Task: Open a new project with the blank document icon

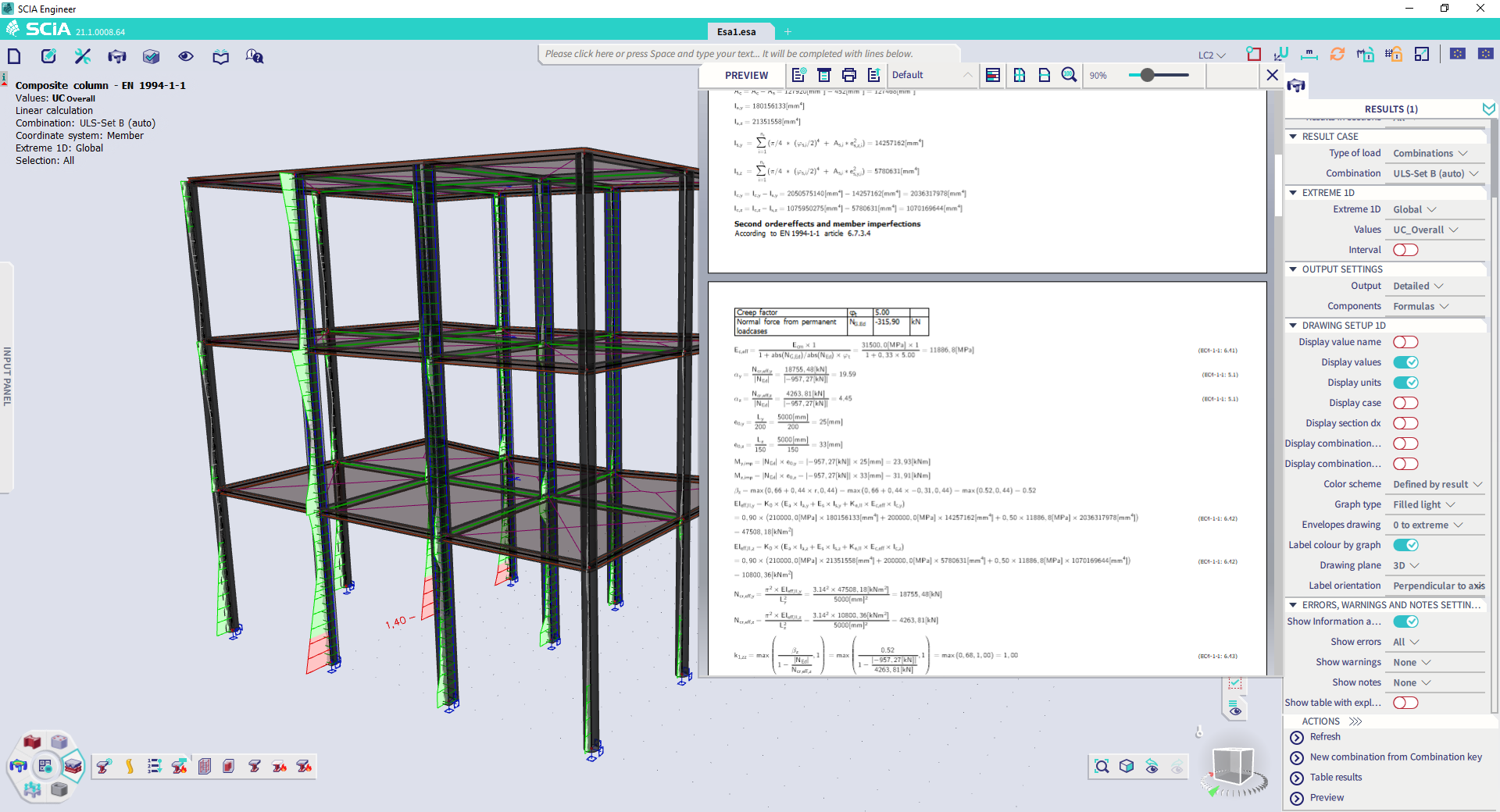Action: tap(14, 56)
